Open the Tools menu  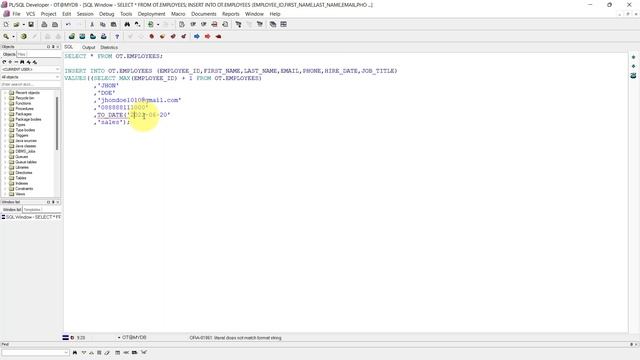126,14
